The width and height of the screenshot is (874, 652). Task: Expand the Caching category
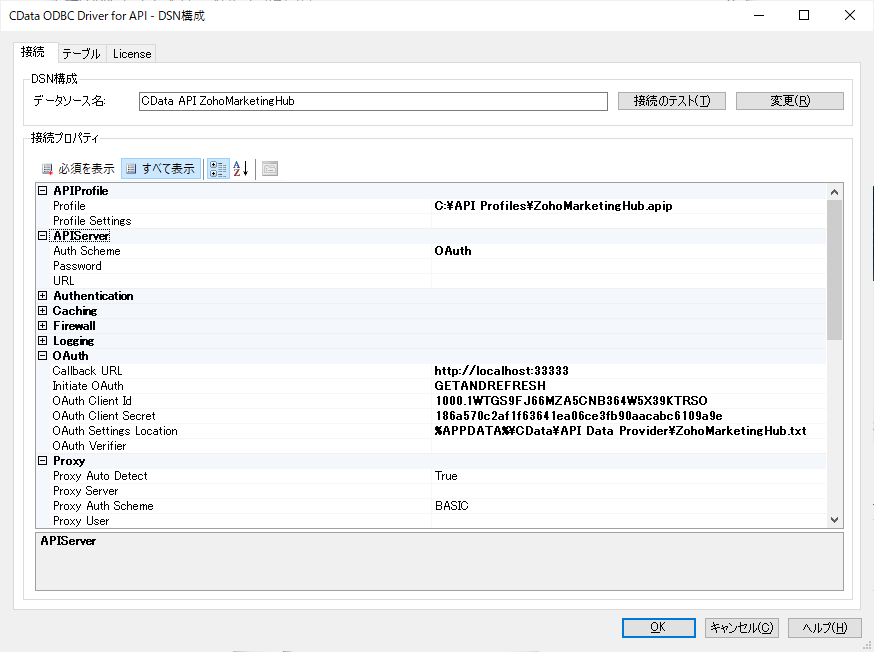point(42,310)
